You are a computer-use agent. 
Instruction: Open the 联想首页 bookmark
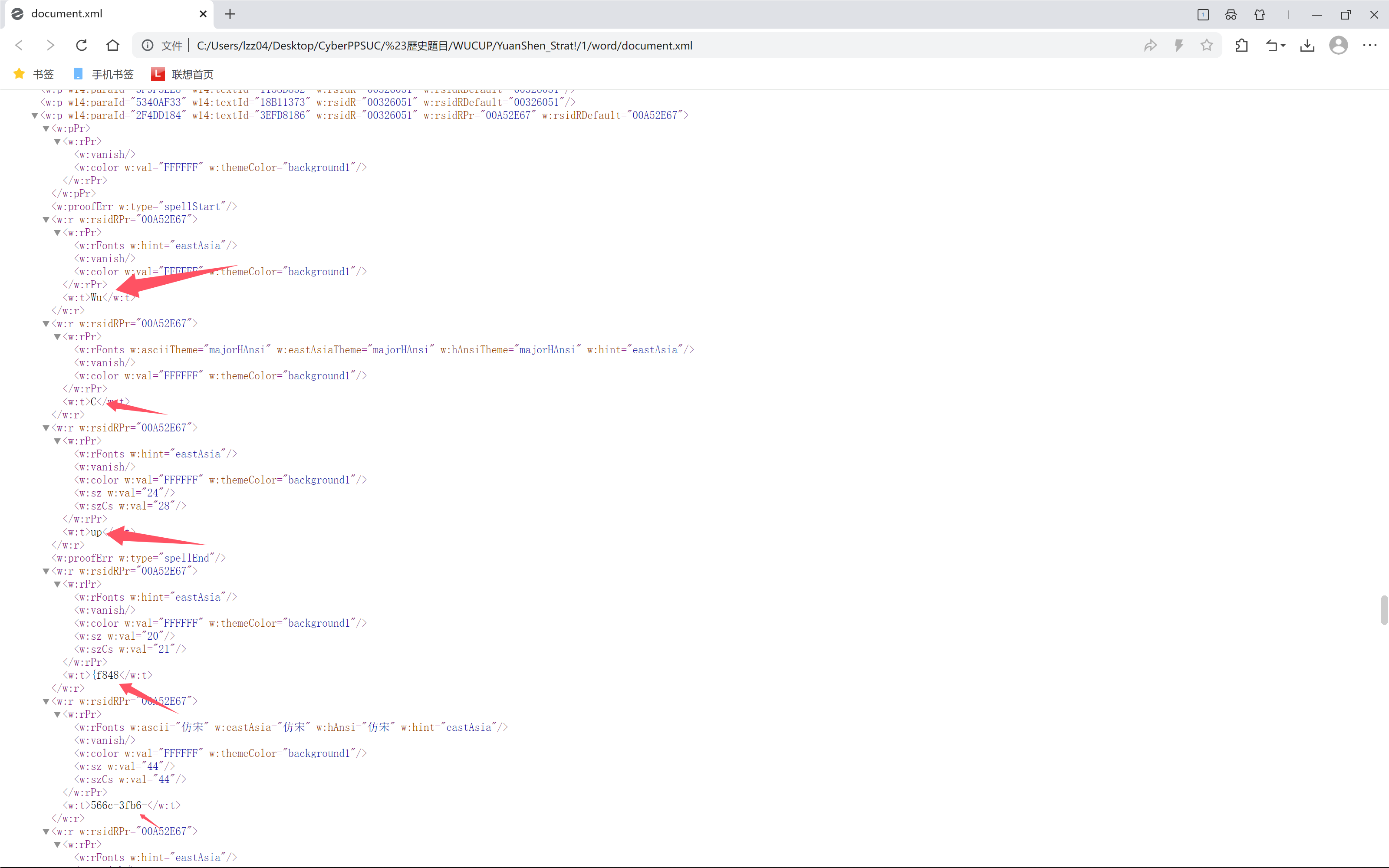click(x=182, y=74)
